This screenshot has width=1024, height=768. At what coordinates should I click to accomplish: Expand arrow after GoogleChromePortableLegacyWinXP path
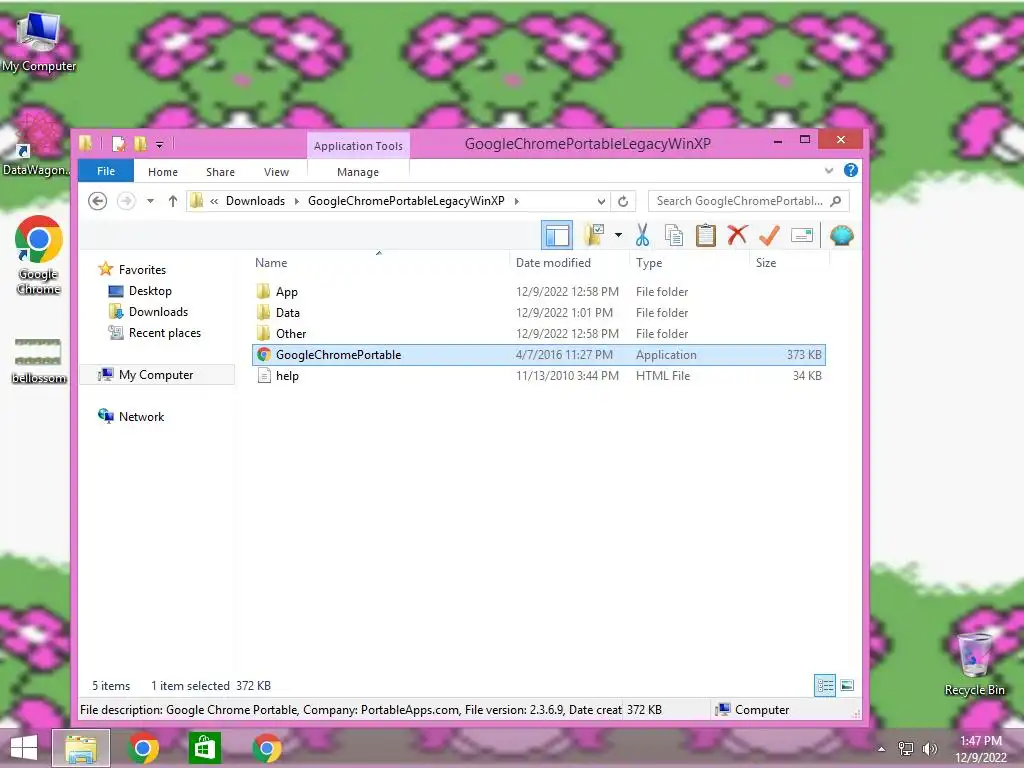517,201
